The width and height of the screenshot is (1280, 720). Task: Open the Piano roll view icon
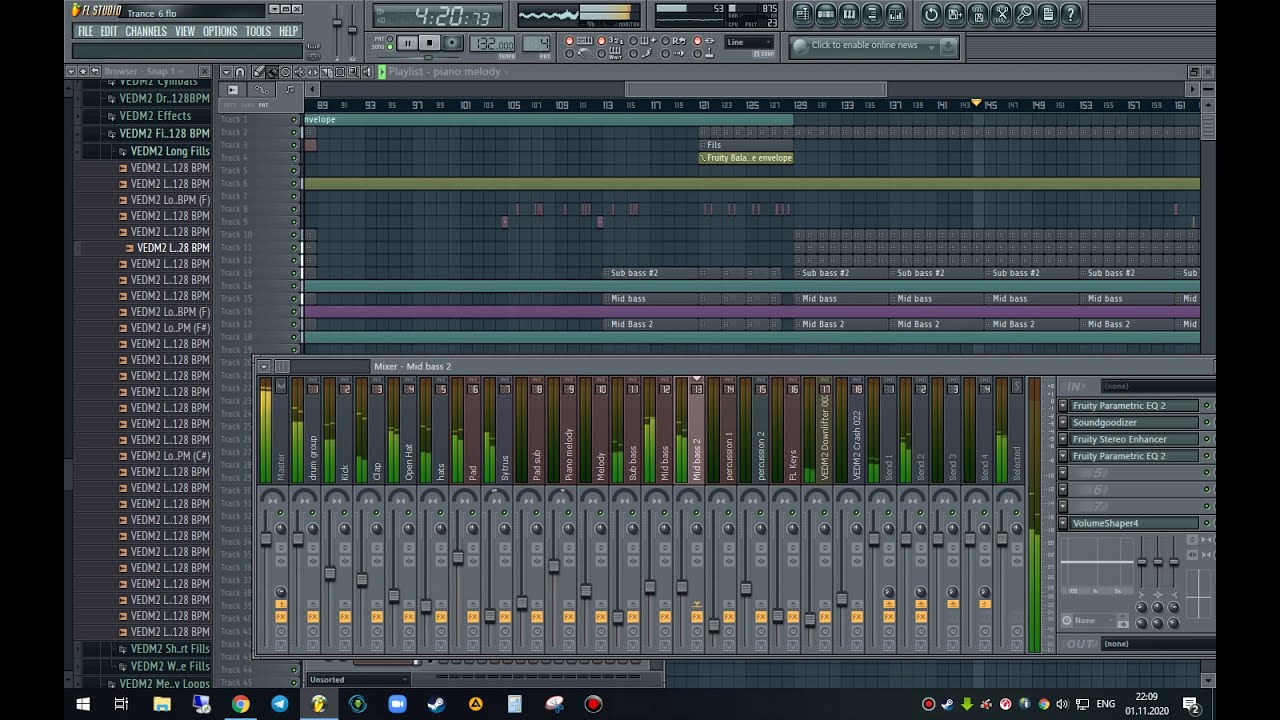tap(849, 14)
